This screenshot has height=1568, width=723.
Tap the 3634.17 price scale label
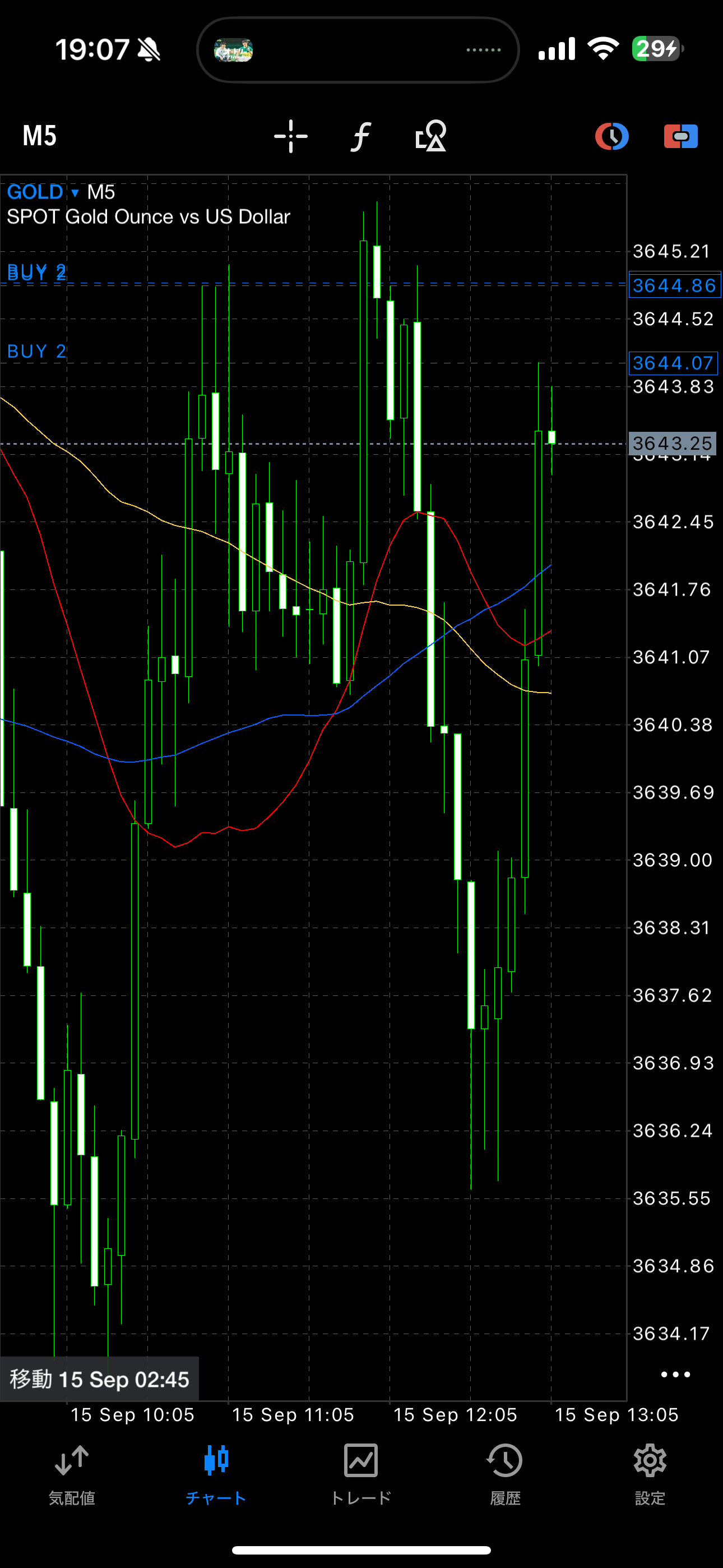coord(672,1334)
